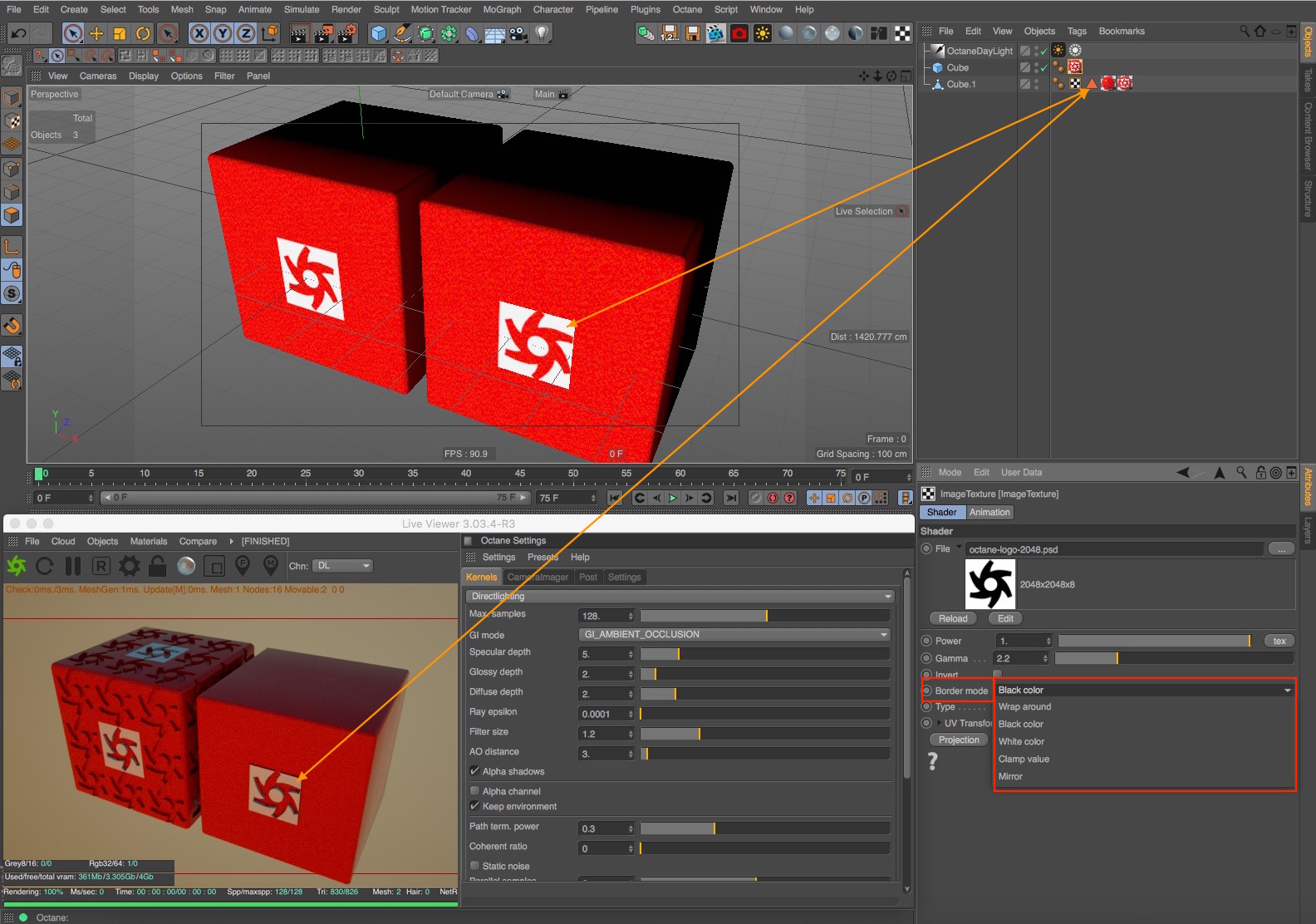Select the Rotate tool in the top toolbar
1316x924 pixels.
144,33
